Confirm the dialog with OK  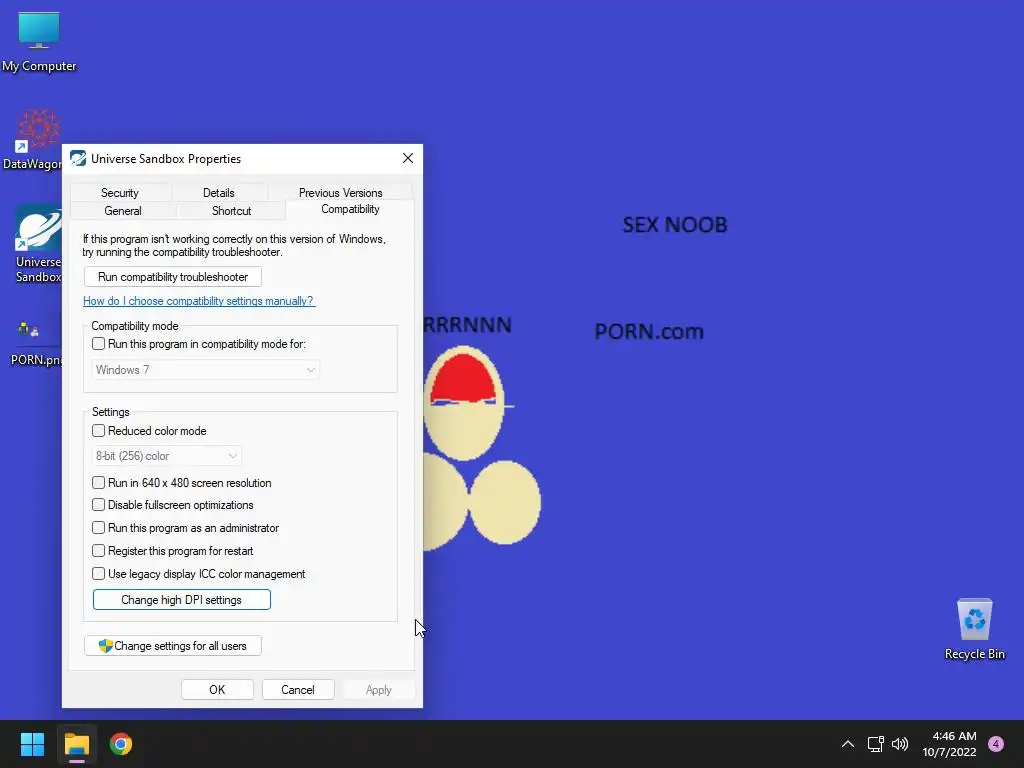click(217, 690)
